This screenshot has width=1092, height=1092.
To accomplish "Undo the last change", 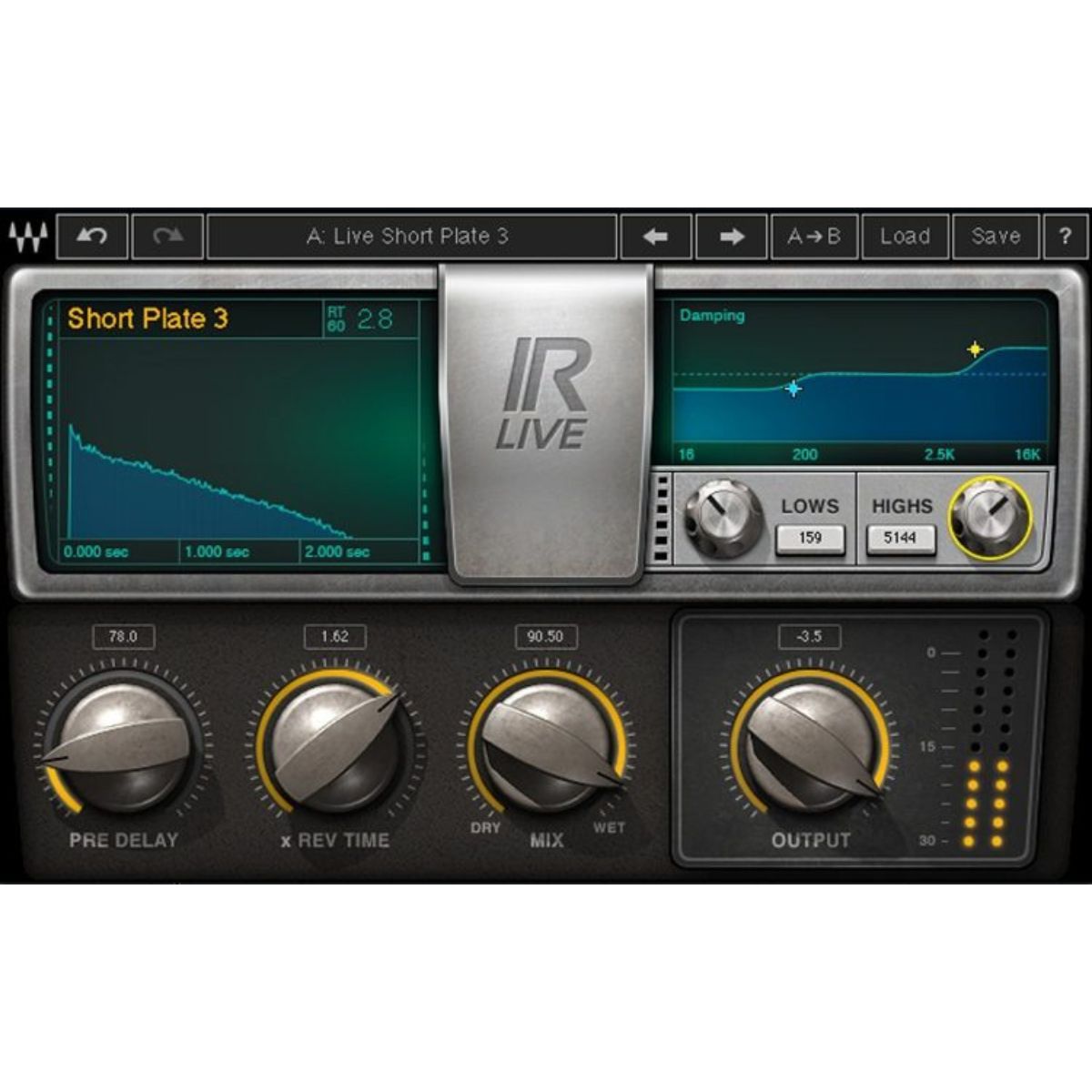I will 92,236.
